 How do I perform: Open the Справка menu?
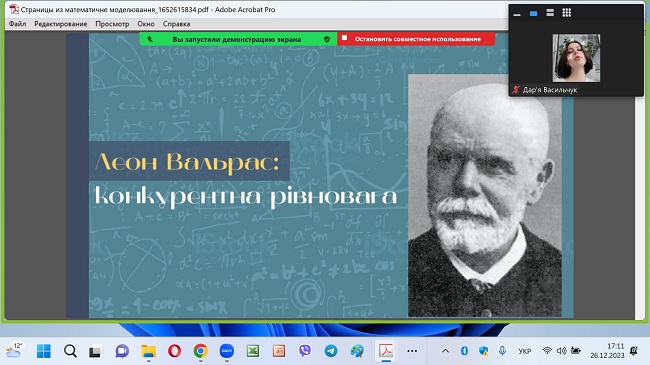176,24
